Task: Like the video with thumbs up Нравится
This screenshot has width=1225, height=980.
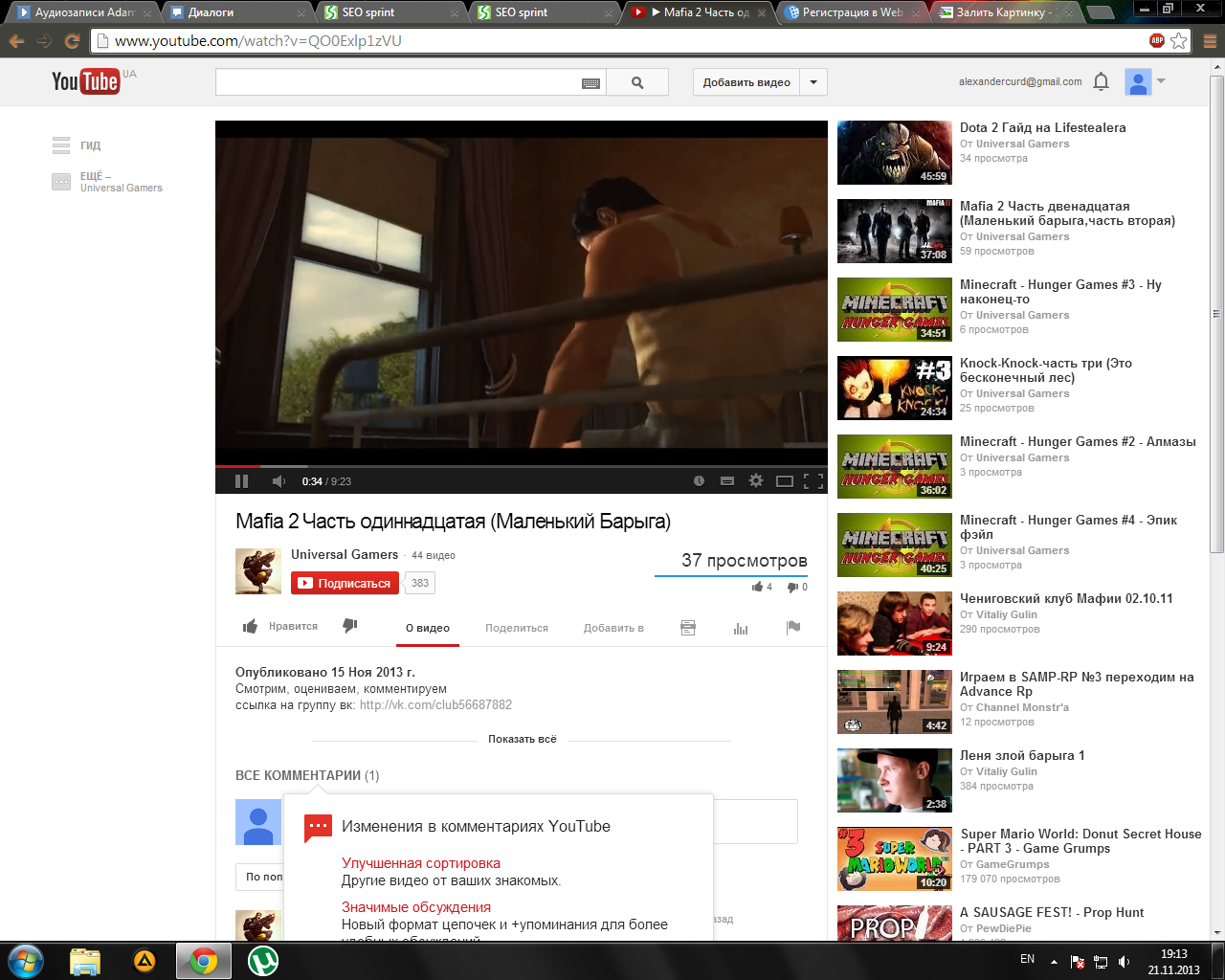Action: pos(279,627)
